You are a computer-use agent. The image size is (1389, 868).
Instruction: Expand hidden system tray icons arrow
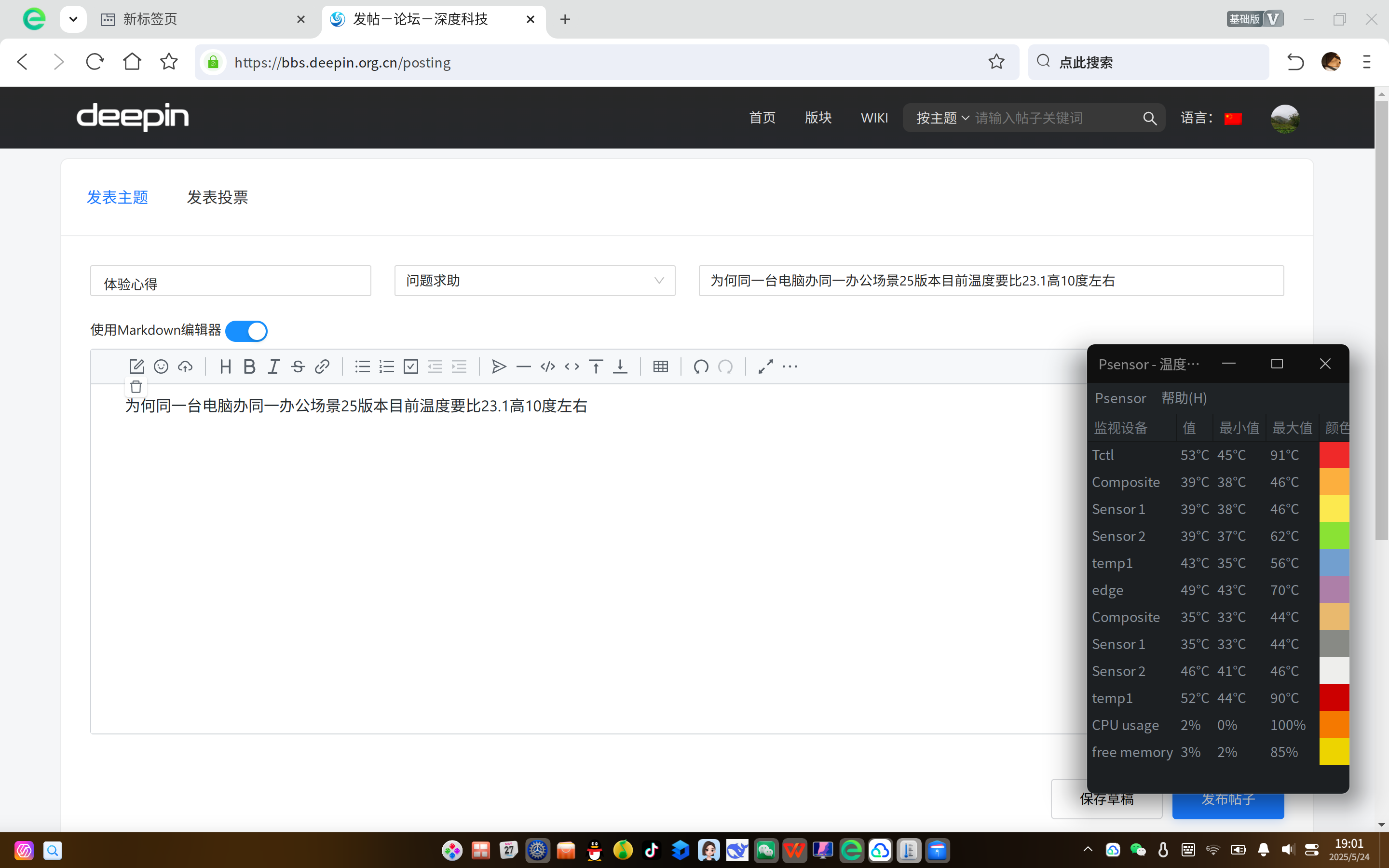click(x=1088, y=849)
